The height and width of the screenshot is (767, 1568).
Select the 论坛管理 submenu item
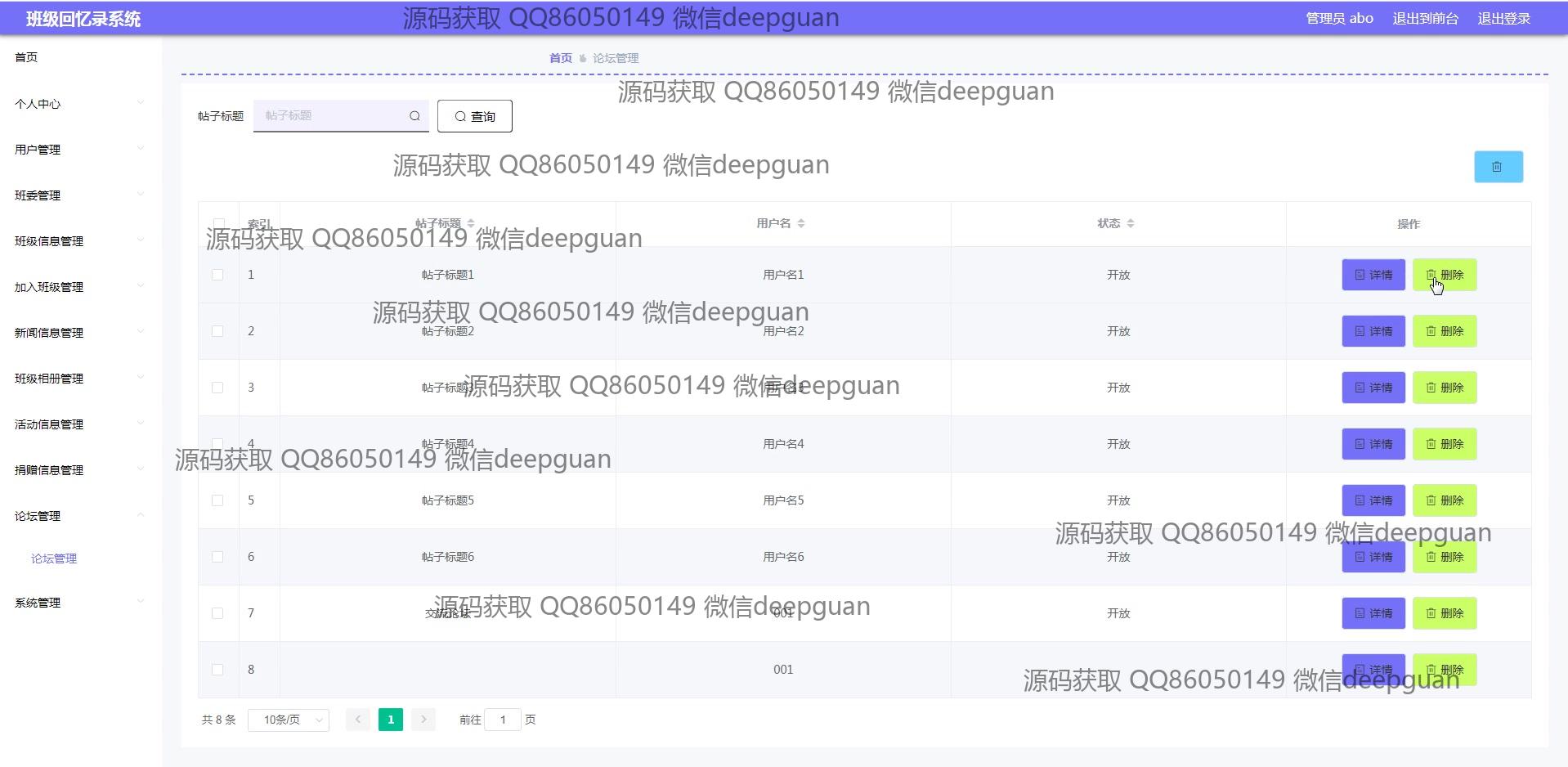pos(54,558)
